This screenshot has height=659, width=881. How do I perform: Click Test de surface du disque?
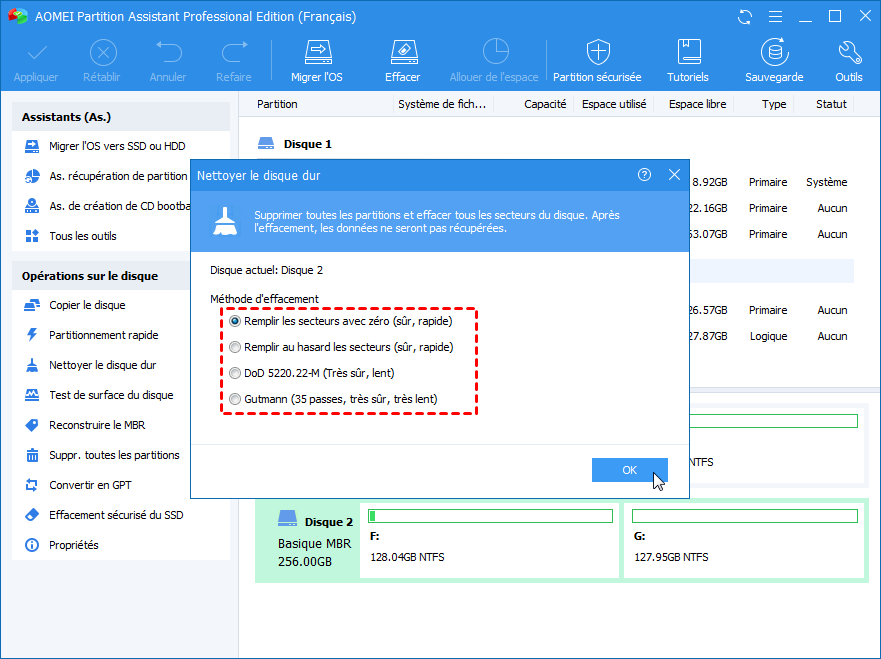pos(99,395)
